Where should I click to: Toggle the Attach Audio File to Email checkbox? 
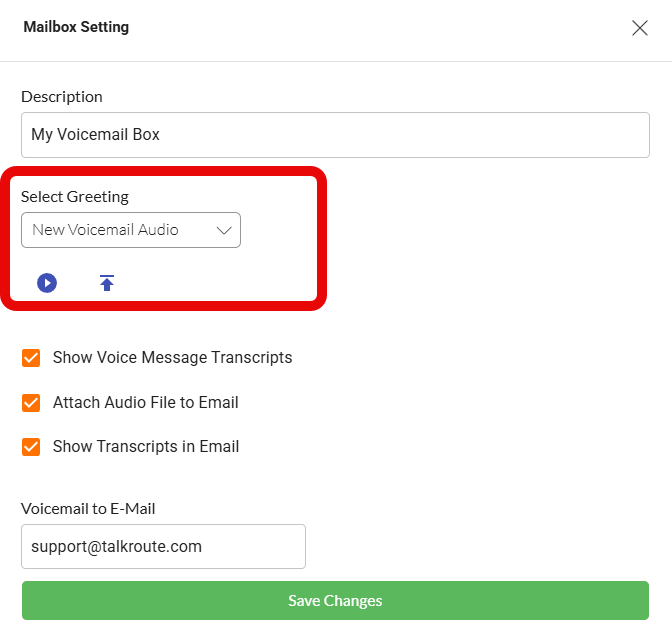31,403
